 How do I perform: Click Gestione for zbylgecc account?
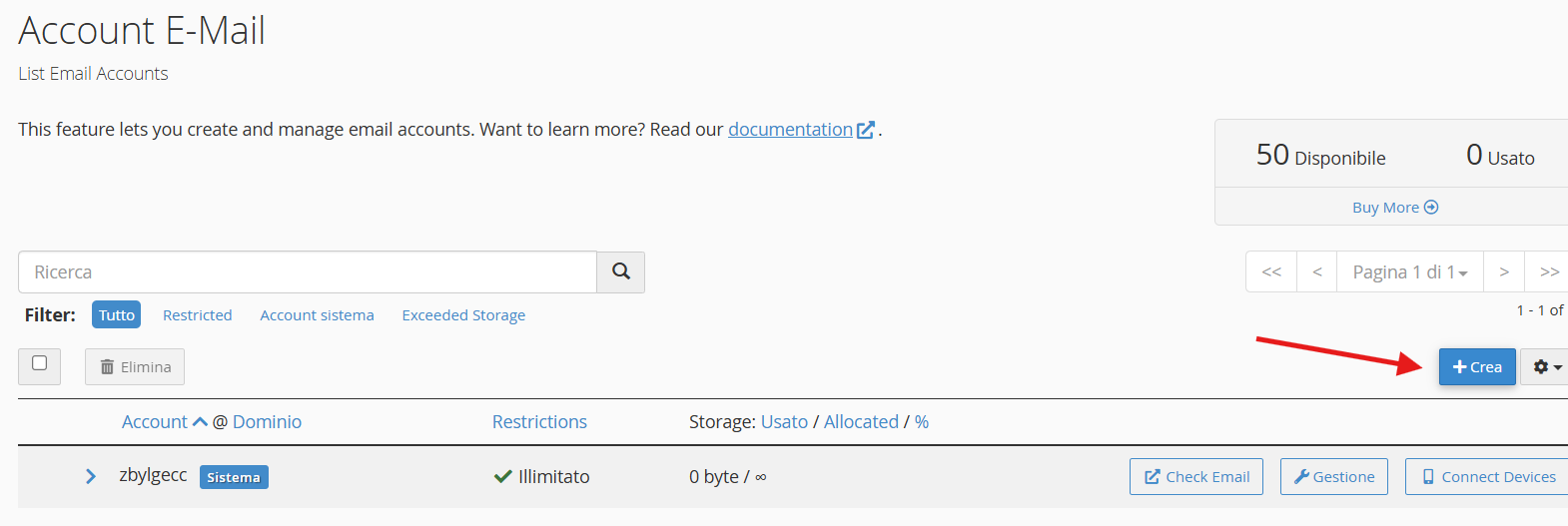(x=1334, y=477)
